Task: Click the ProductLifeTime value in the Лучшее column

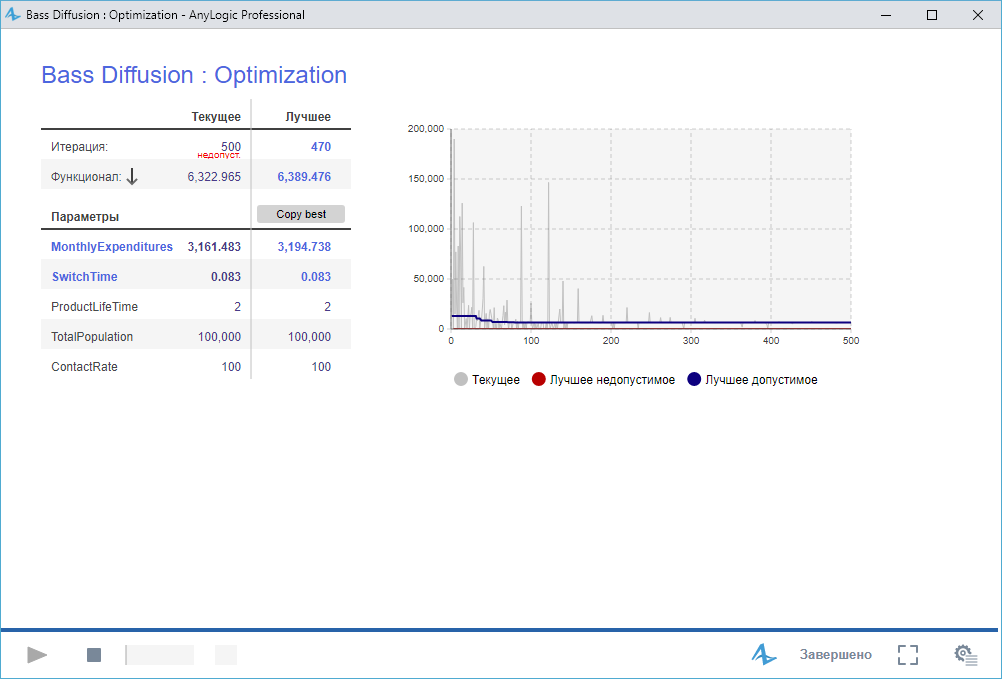Action: pyautogui.click(x=327, y=307)
